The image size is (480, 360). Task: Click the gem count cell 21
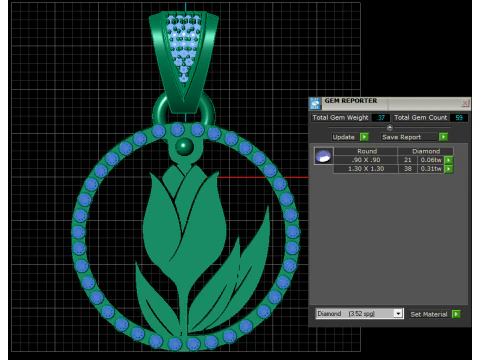coord(408,160)
